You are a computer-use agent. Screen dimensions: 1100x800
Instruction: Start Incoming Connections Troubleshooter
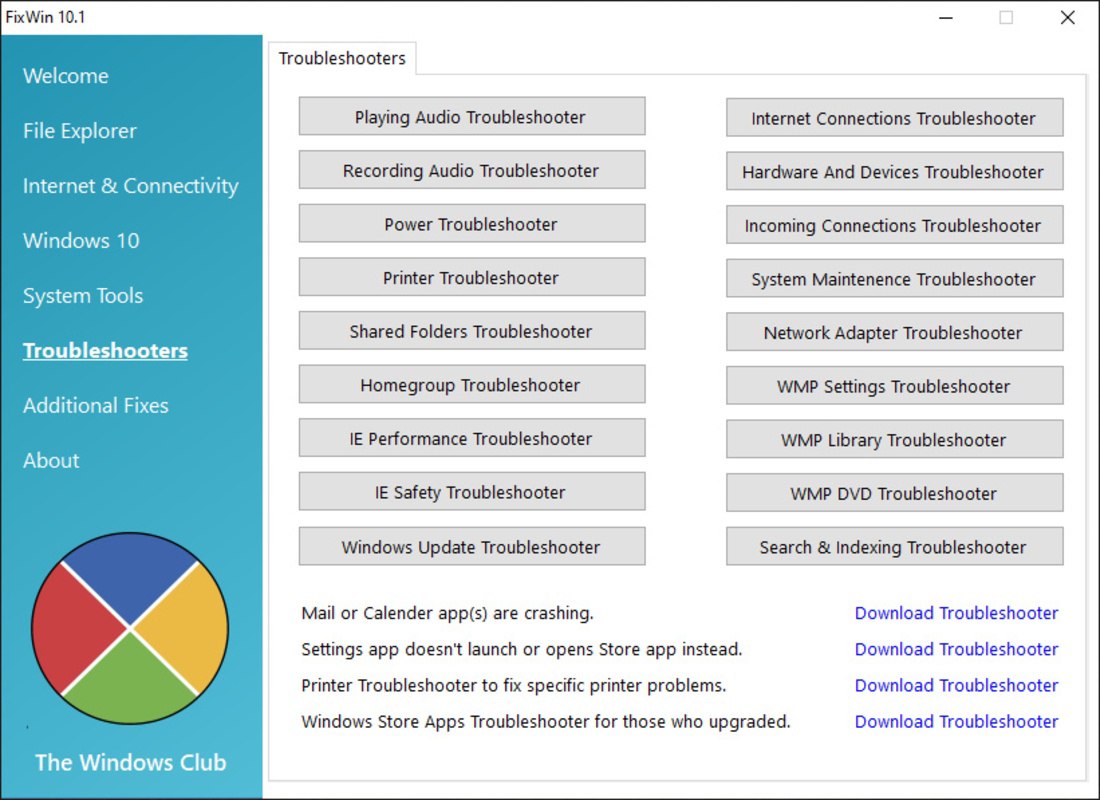[x=894, y=225]
